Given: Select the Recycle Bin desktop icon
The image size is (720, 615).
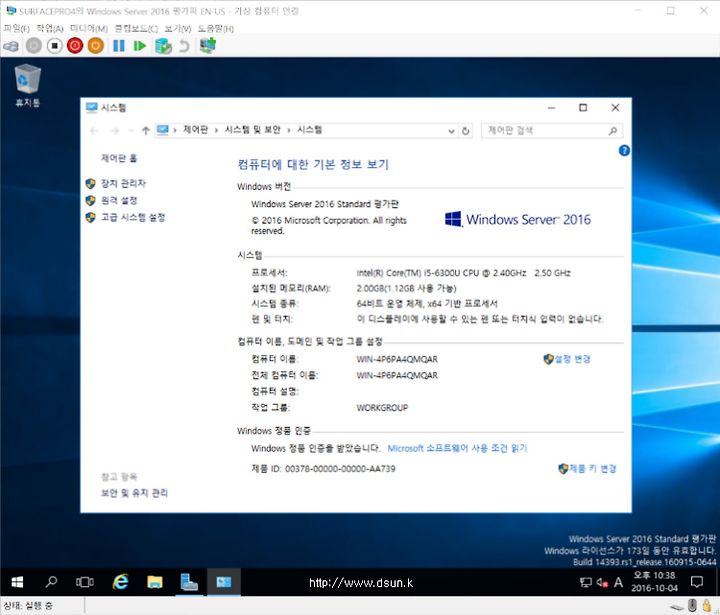Looking at the screenshot, I should 28,86.
